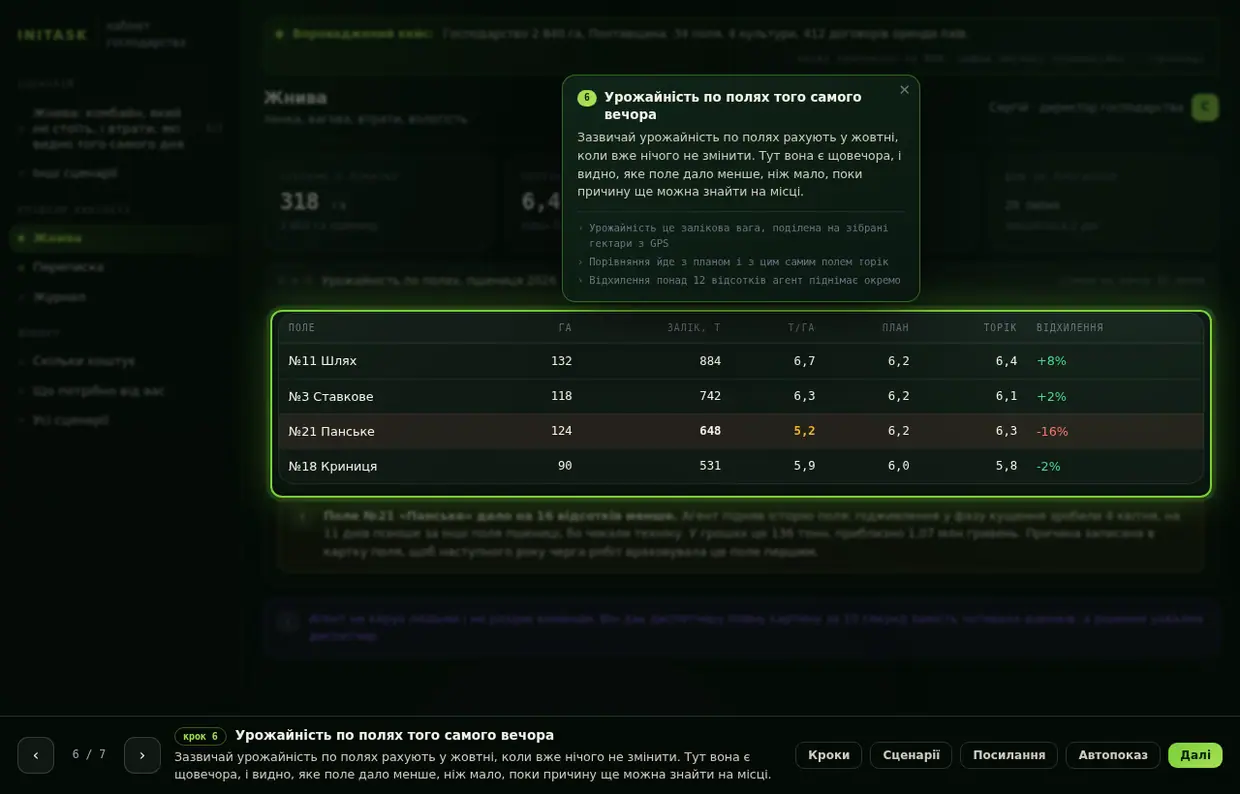1240x794 pixels.
Task: Select the №11 Шлях field row
Action: click(x=741, y=361)
